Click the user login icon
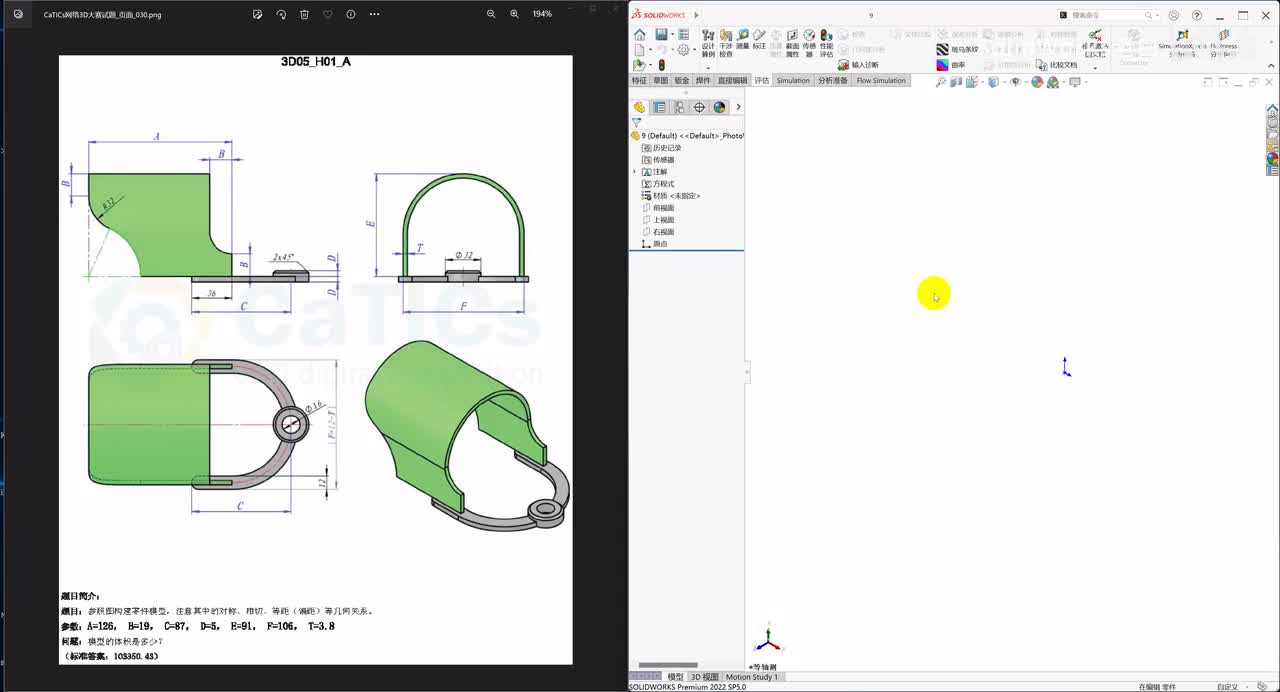This screenshot has width=1280, height=692. pos(1174,15)
